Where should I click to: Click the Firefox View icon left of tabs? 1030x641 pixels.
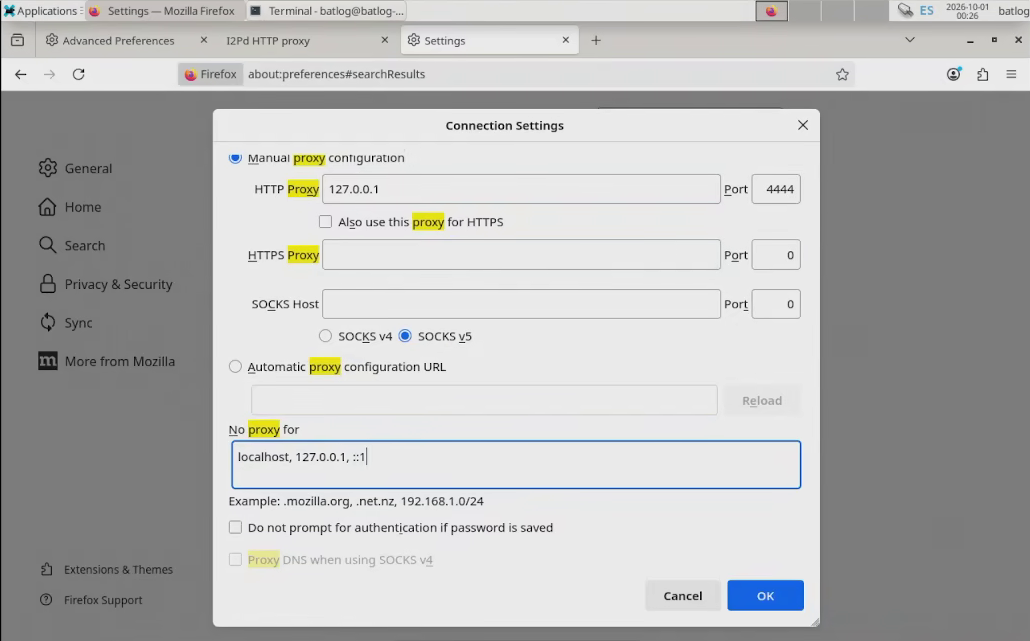(18, 40)
